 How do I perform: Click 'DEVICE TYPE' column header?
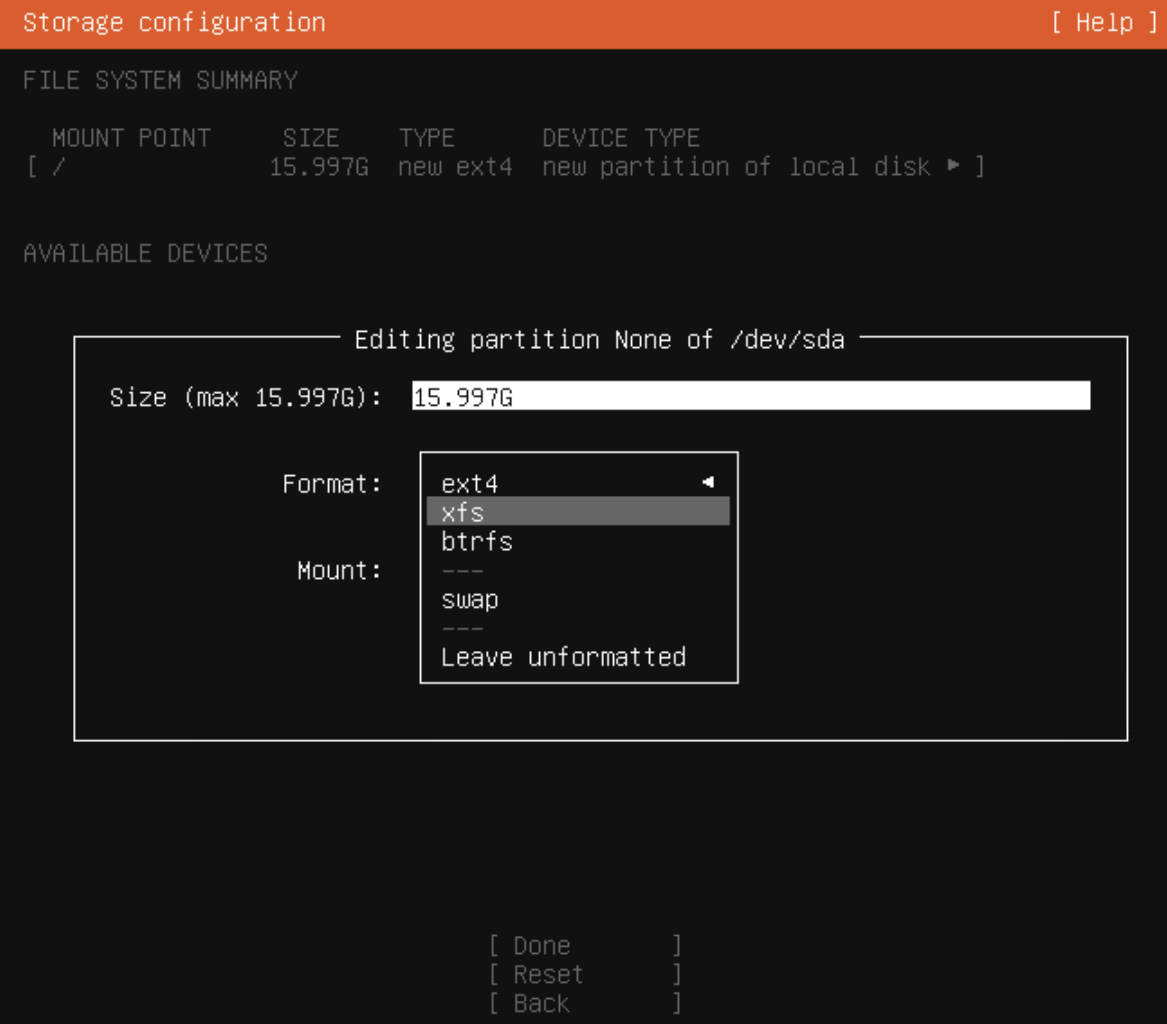[621, 138]
